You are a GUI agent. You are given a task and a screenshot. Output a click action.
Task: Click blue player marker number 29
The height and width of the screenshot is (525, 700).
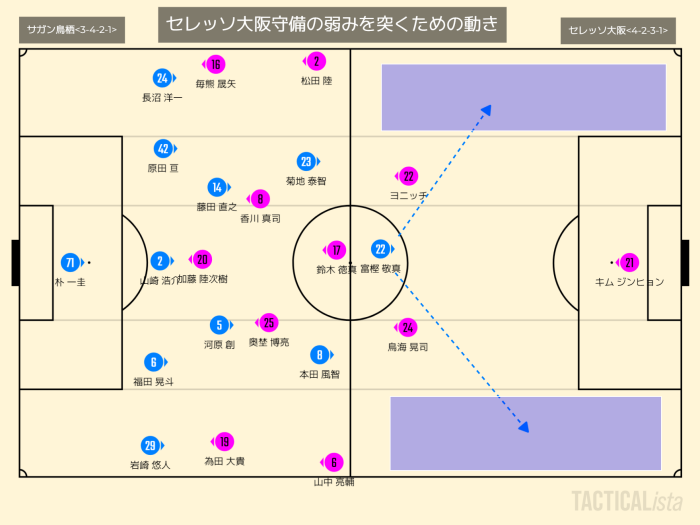[150, 445]
